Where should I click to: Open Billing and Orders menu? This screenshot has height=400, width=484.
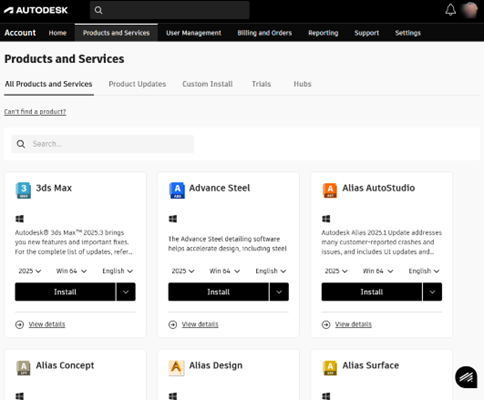pos(265,33)
